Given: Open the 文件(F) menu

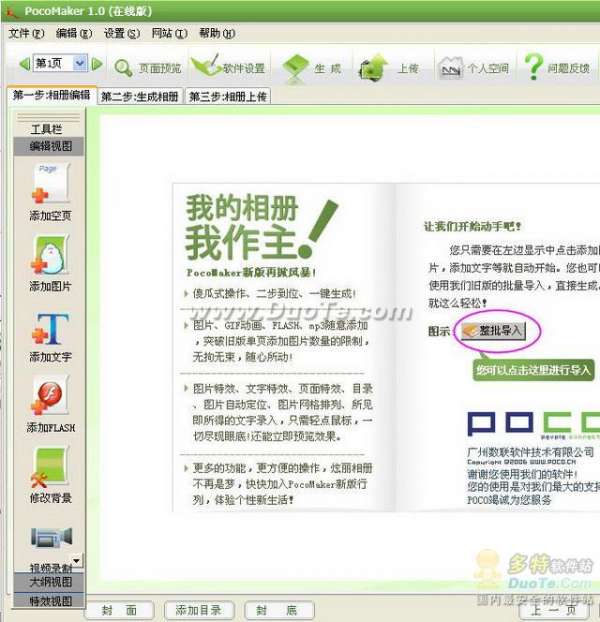Looking at the screenshot, I should 26,33.
